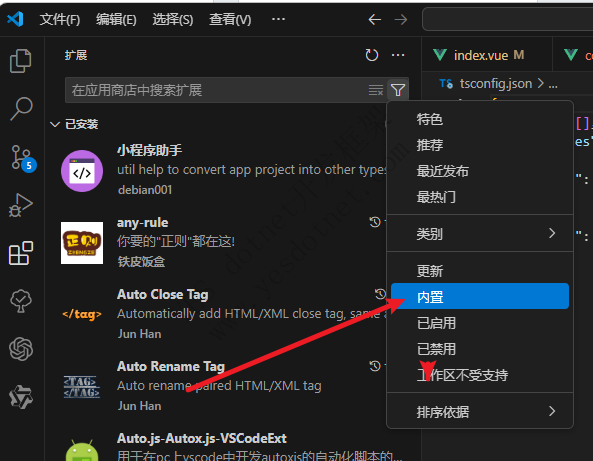Open the bottom-most activity bar extension icon
Viewport: 593px width, 461px height.
click(21, 397)
